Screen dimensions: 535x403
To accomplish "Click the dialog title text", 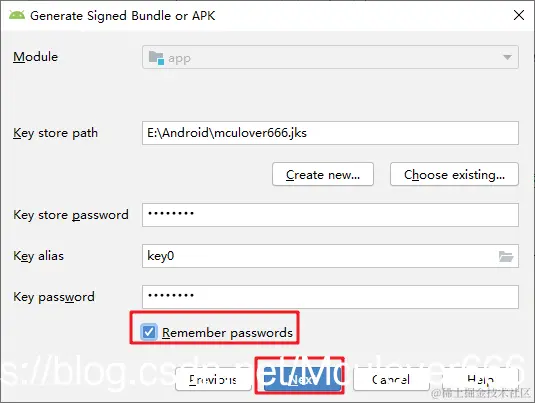I will click(x=123, y=16).
